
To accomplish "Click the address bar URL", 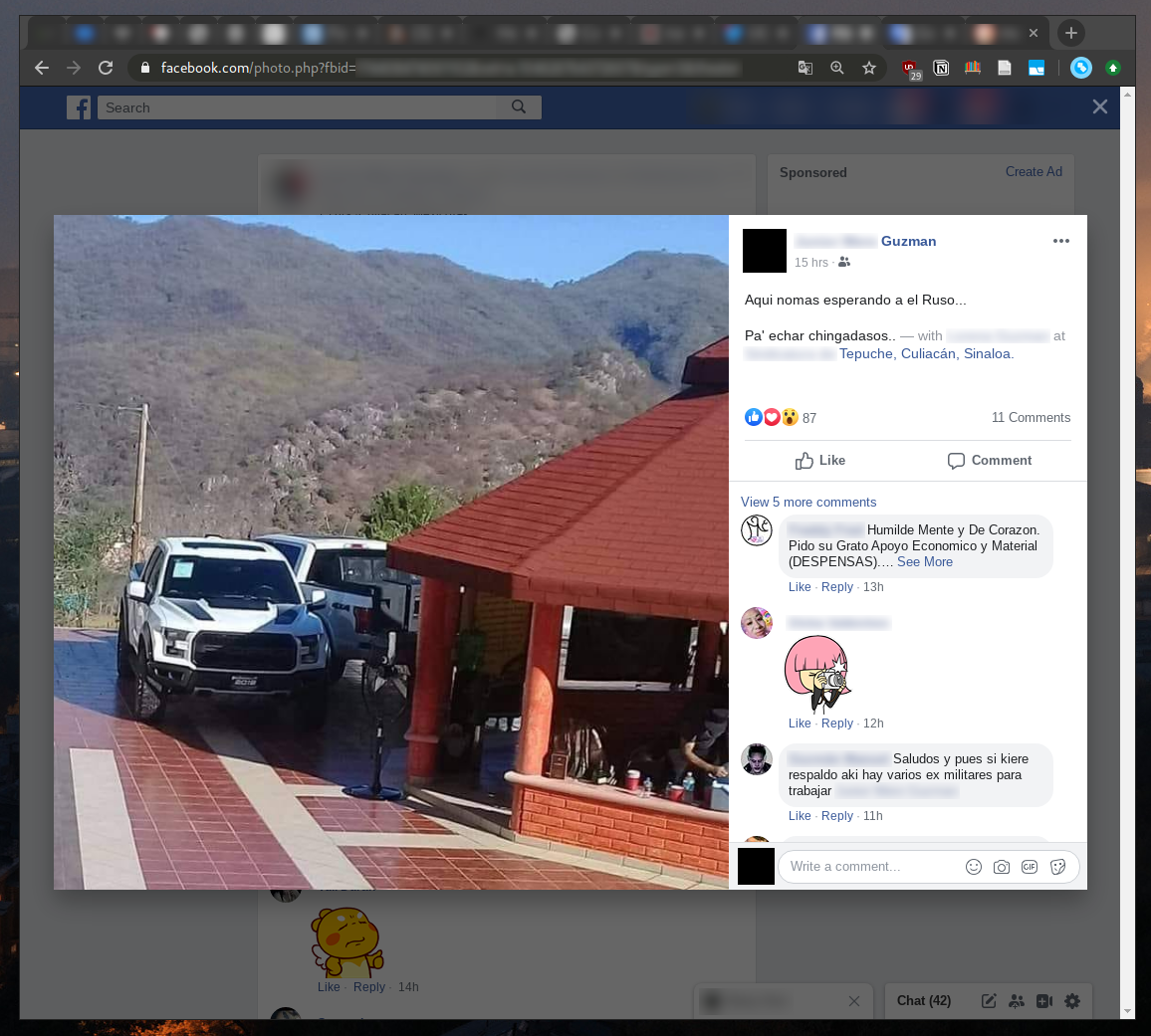I will click(x=449, y=69).
